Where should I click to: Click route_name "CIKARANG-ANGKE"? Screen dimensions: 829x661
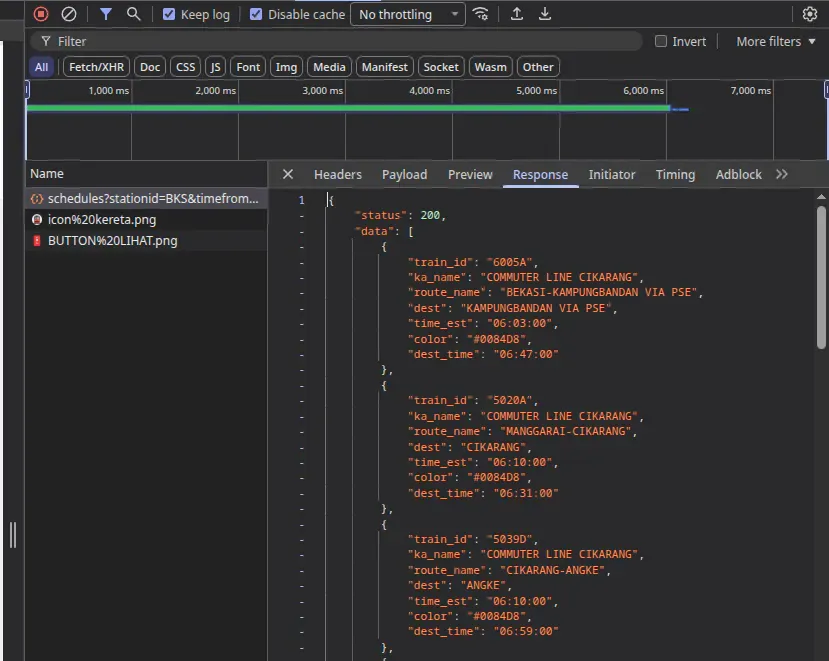(x=552, y=570)
